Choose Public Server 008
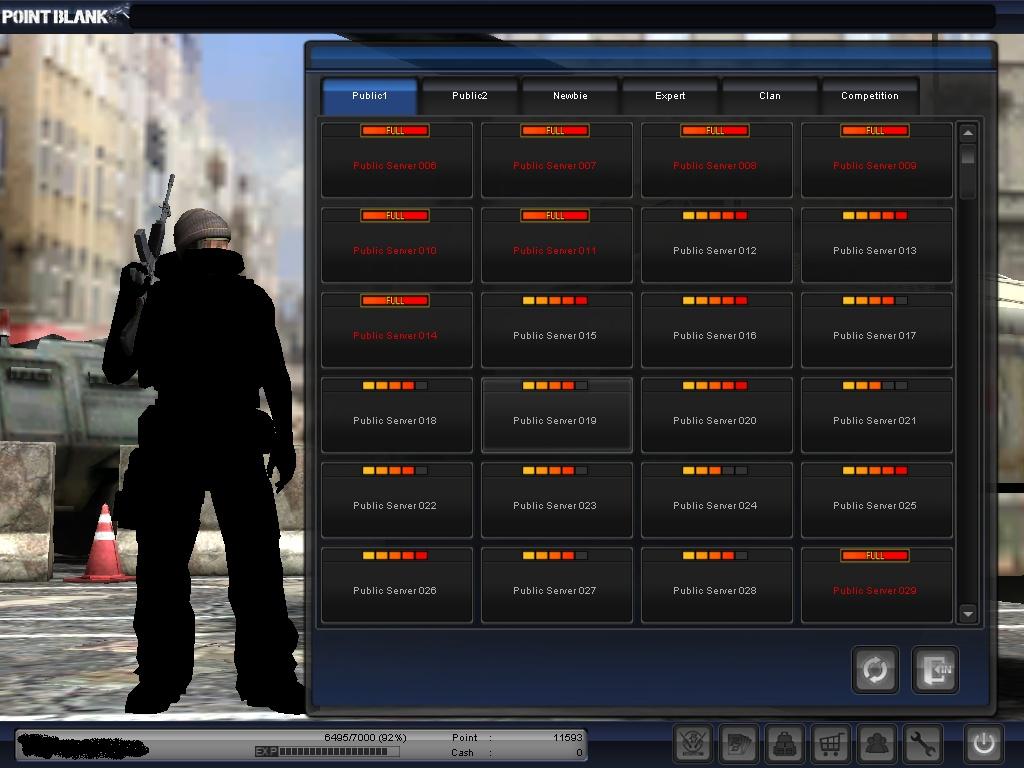Image resolution: width=1024 pixels, height=768 pixels. tap(716, 160)
